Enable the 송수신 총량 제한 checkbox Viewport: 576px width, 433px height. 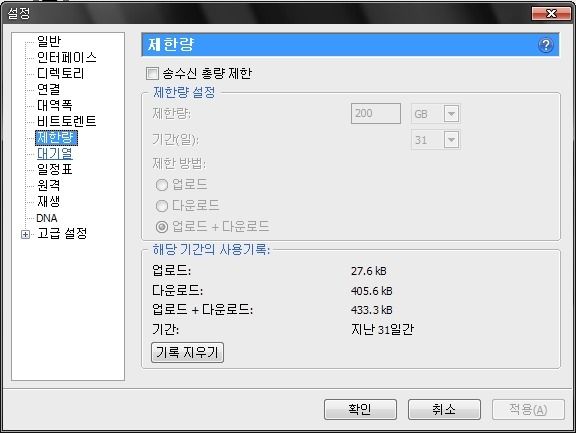click(152, 73)
